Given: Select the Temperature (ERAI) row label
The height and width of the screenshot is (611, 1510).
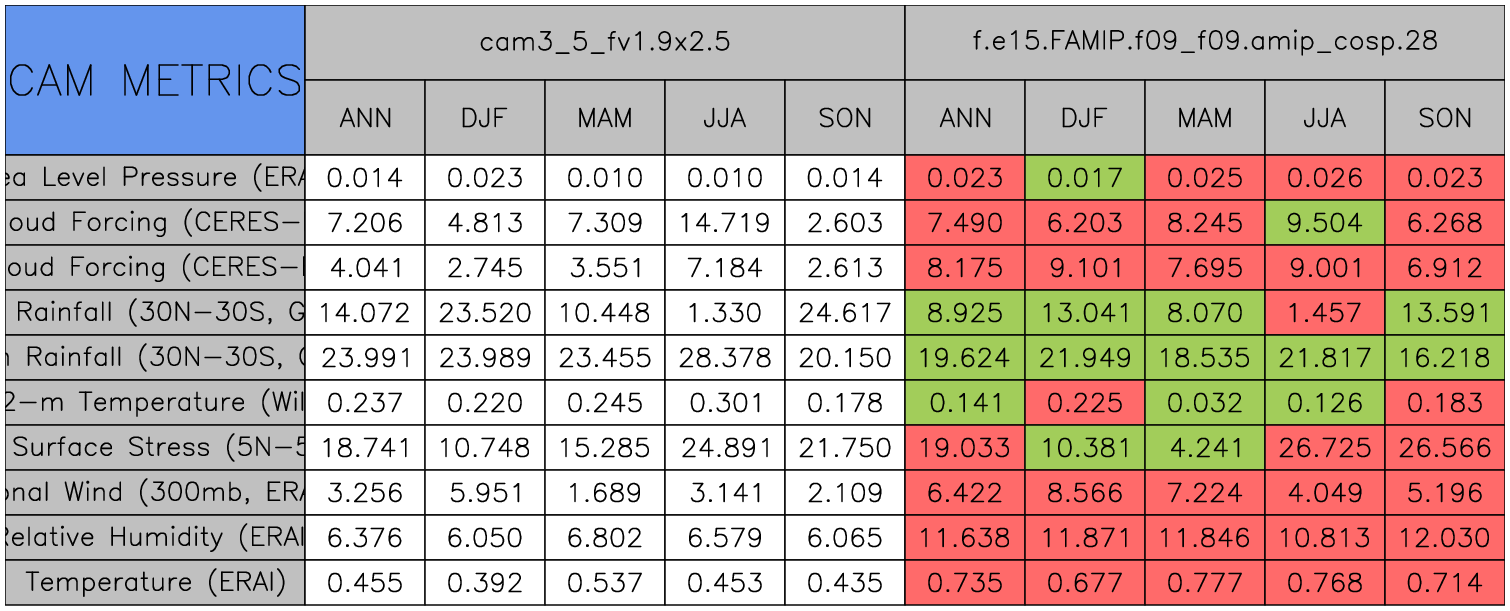Looking at the screenshot, I should pos(155,582).
